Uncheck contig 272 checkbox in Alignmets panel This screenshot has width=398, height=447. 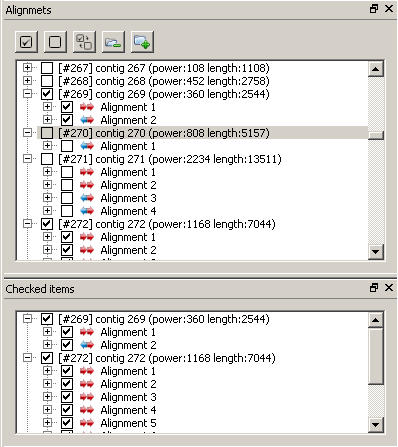coord(47,224)
